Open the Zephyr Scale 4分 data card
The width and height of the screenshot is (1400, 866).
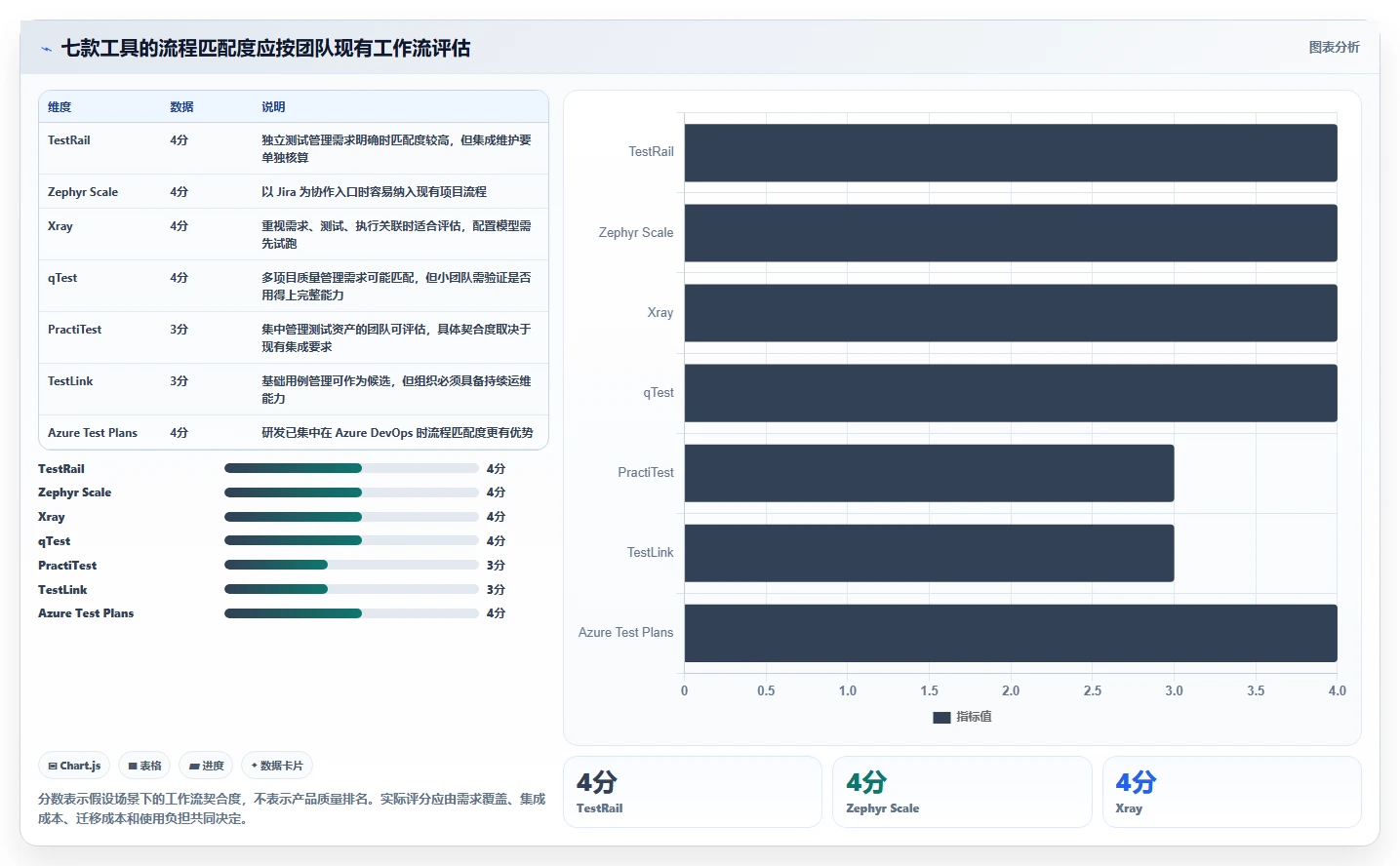962,792
